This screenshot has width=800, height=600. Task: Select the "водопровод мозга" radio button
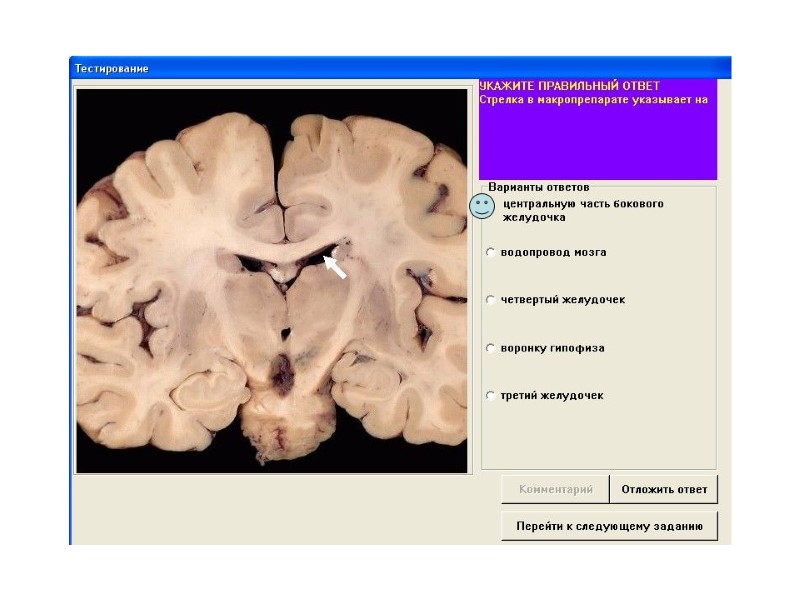click(x=490, y=252)
